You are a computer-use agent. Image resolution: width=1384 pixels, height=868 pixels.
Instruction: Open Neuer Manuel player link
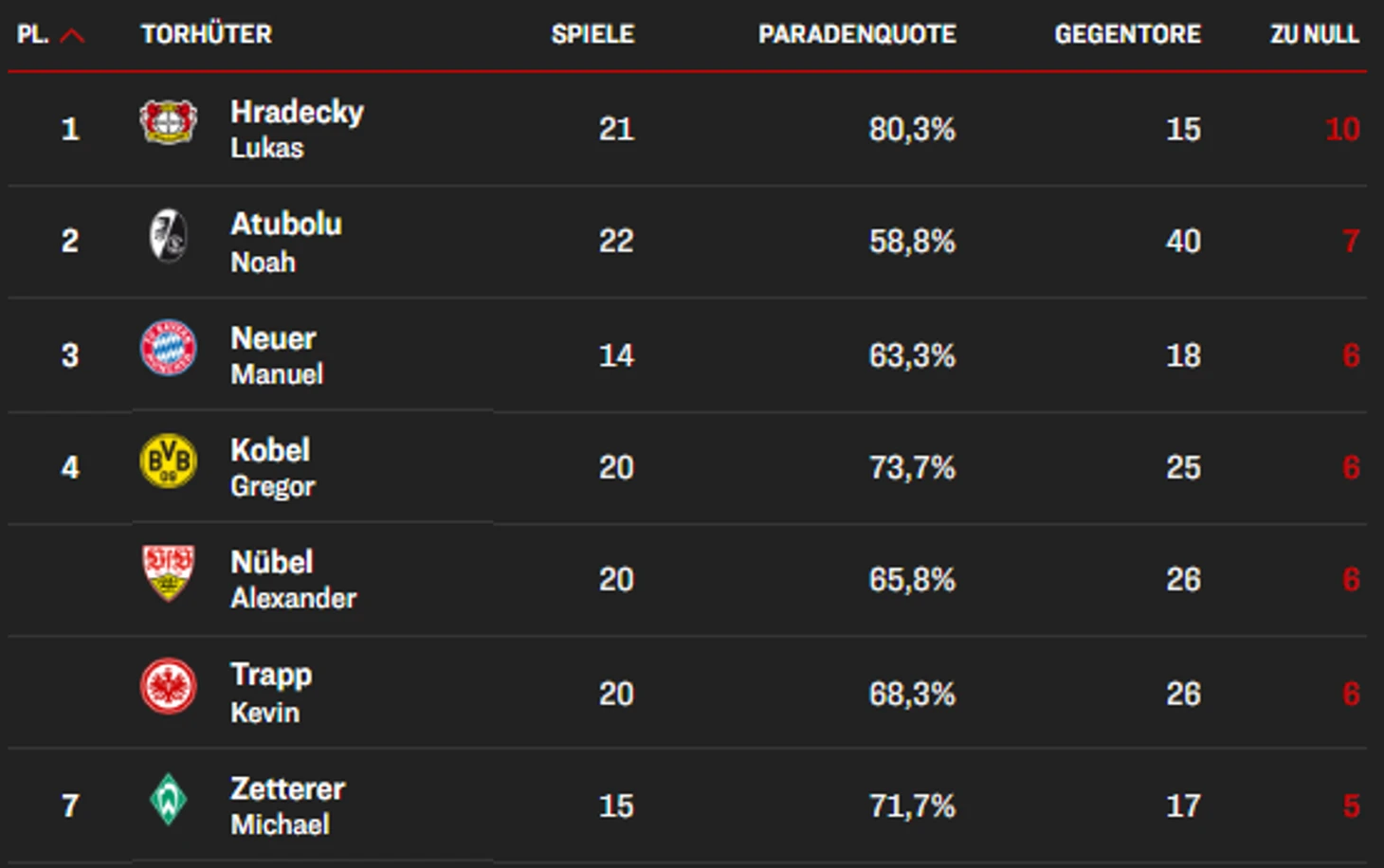coord(277,355)
